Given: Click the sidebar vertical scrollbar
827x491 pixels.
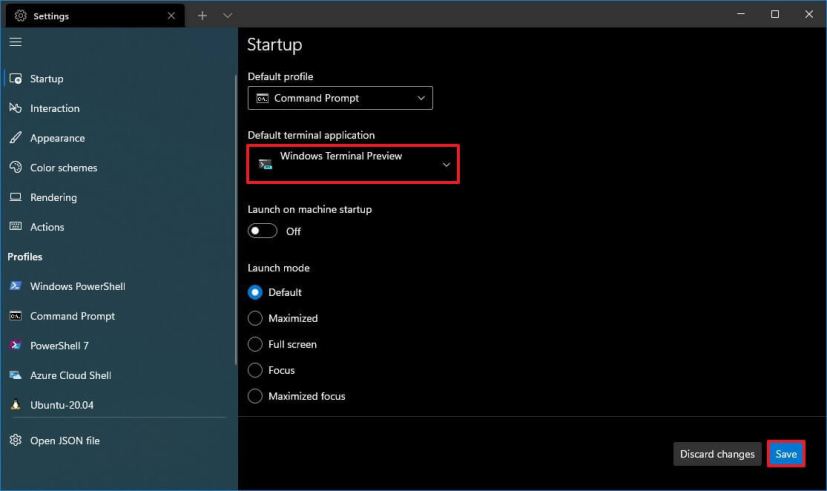Looking at the screenshot, I should point(235,219).
